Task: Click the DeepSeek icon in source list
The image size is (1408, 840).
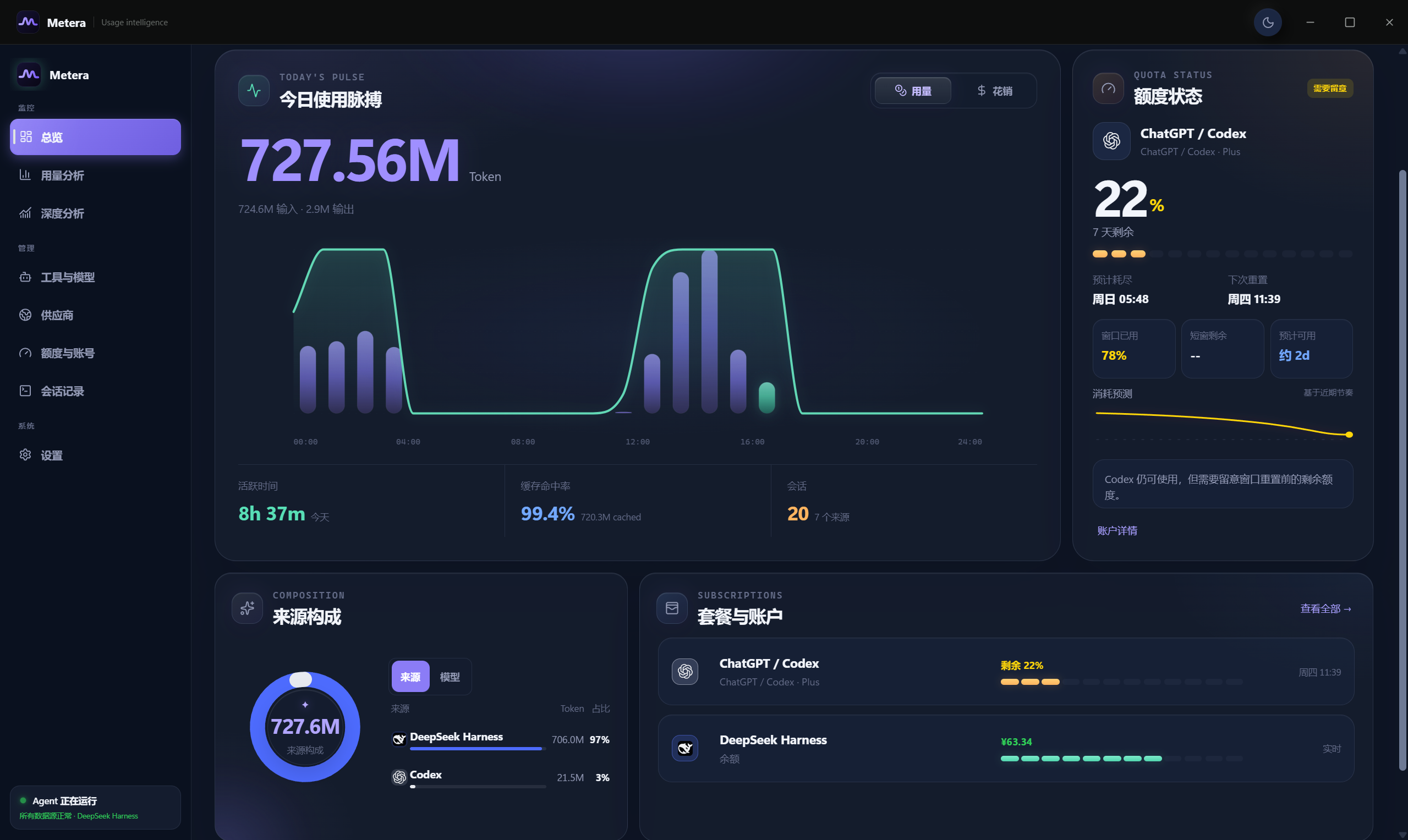Action: tap(399, 739)
